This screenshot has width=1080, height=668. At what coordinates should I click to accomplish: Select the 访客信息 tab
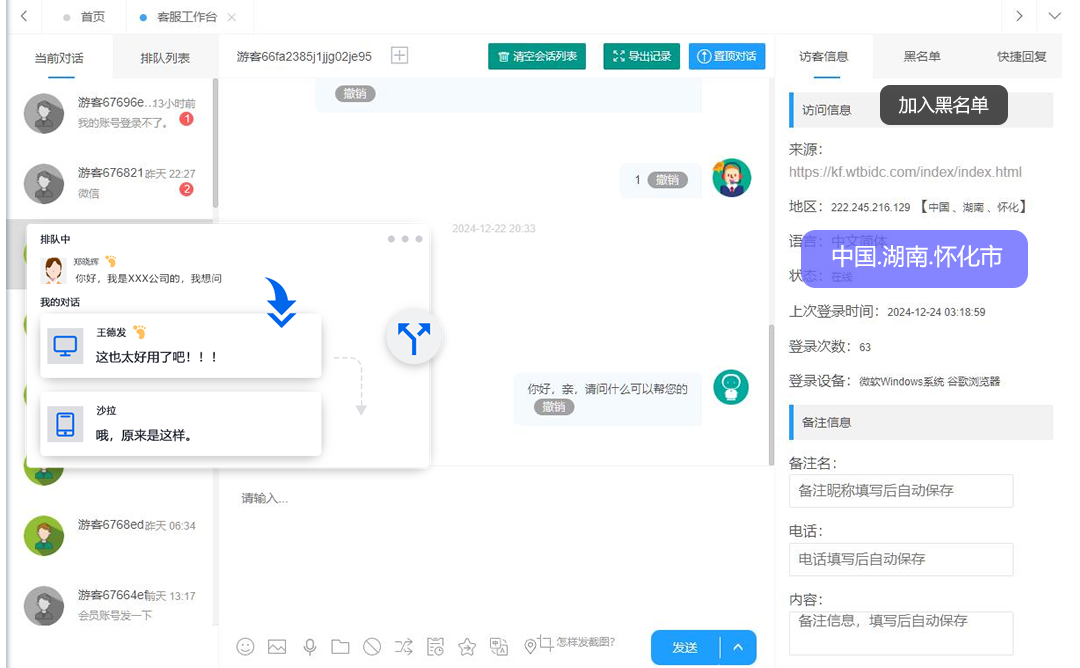coord(824,56)
